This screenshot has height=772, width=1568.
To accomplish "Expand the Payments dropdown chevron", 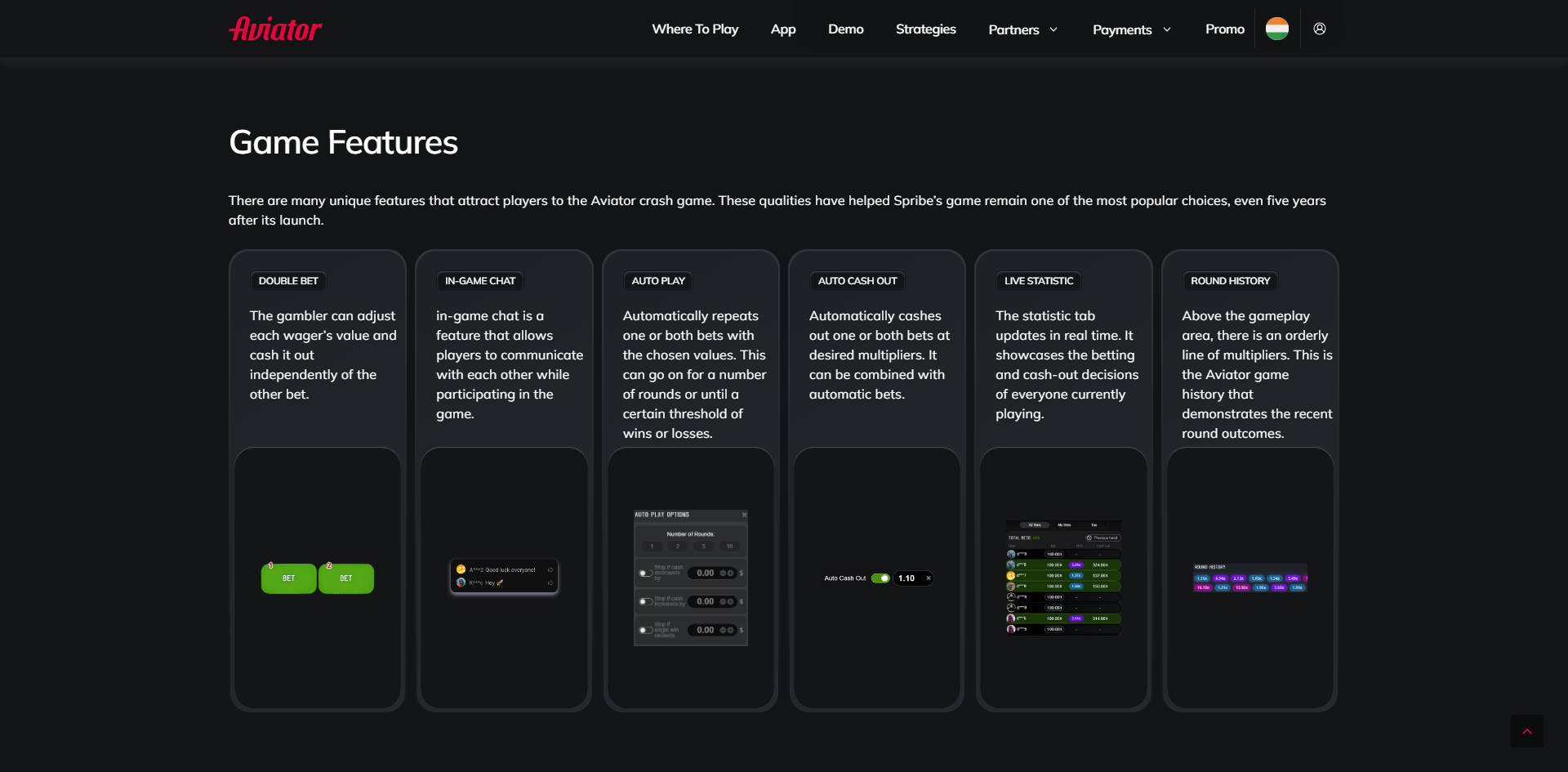I will [1167, 29].
